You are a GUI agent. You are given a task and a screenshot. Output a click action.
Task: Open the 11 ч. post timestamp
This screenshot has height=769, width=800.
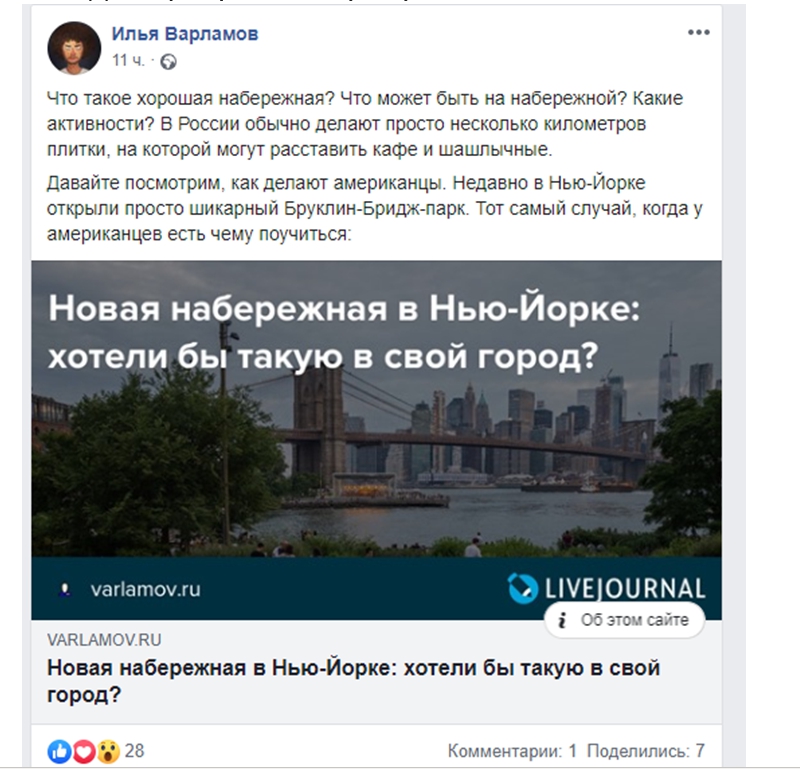[x=128, y=61]
